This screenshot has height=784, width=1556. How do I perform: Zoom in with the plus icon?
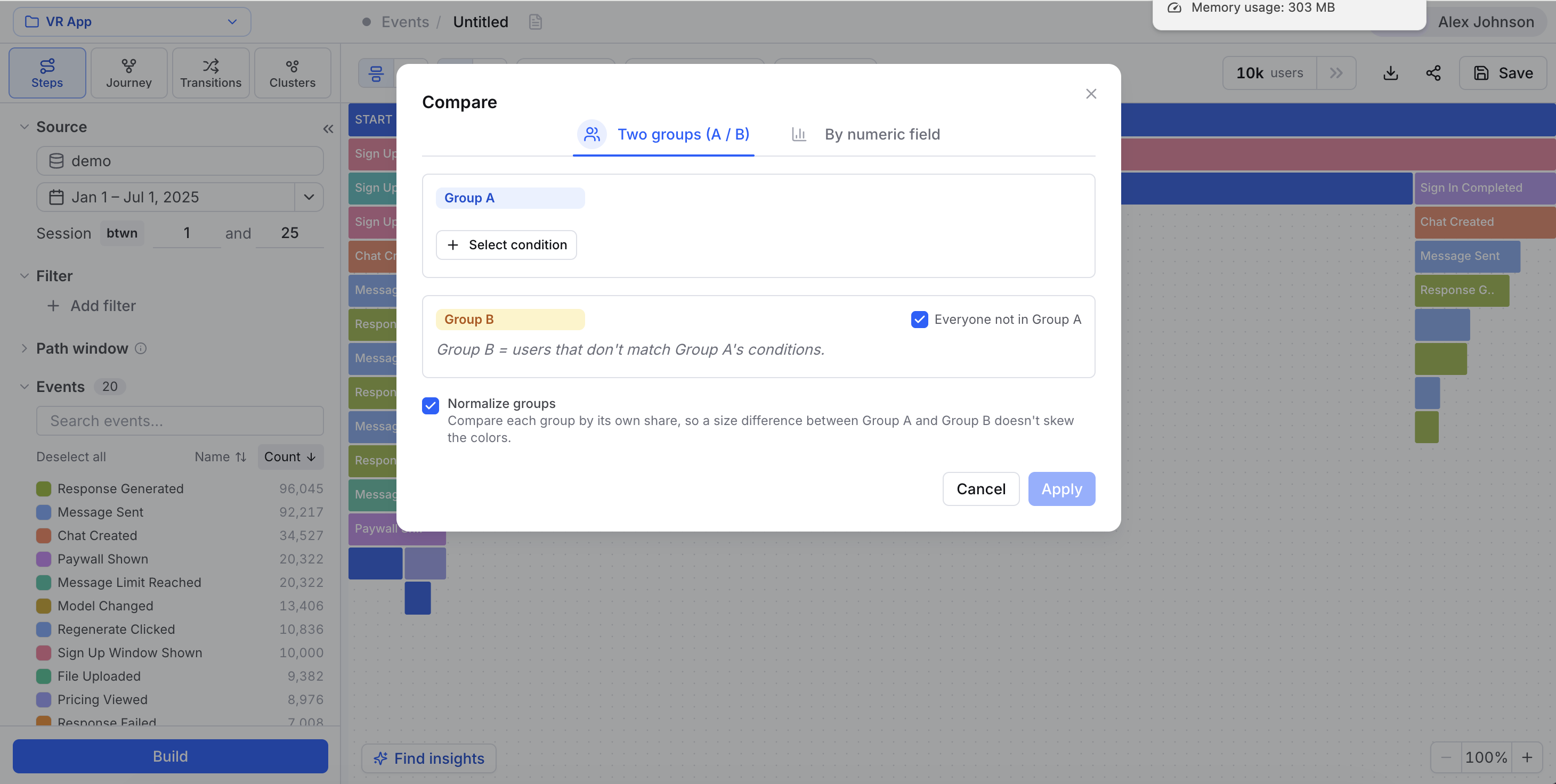coord(1527,757)
